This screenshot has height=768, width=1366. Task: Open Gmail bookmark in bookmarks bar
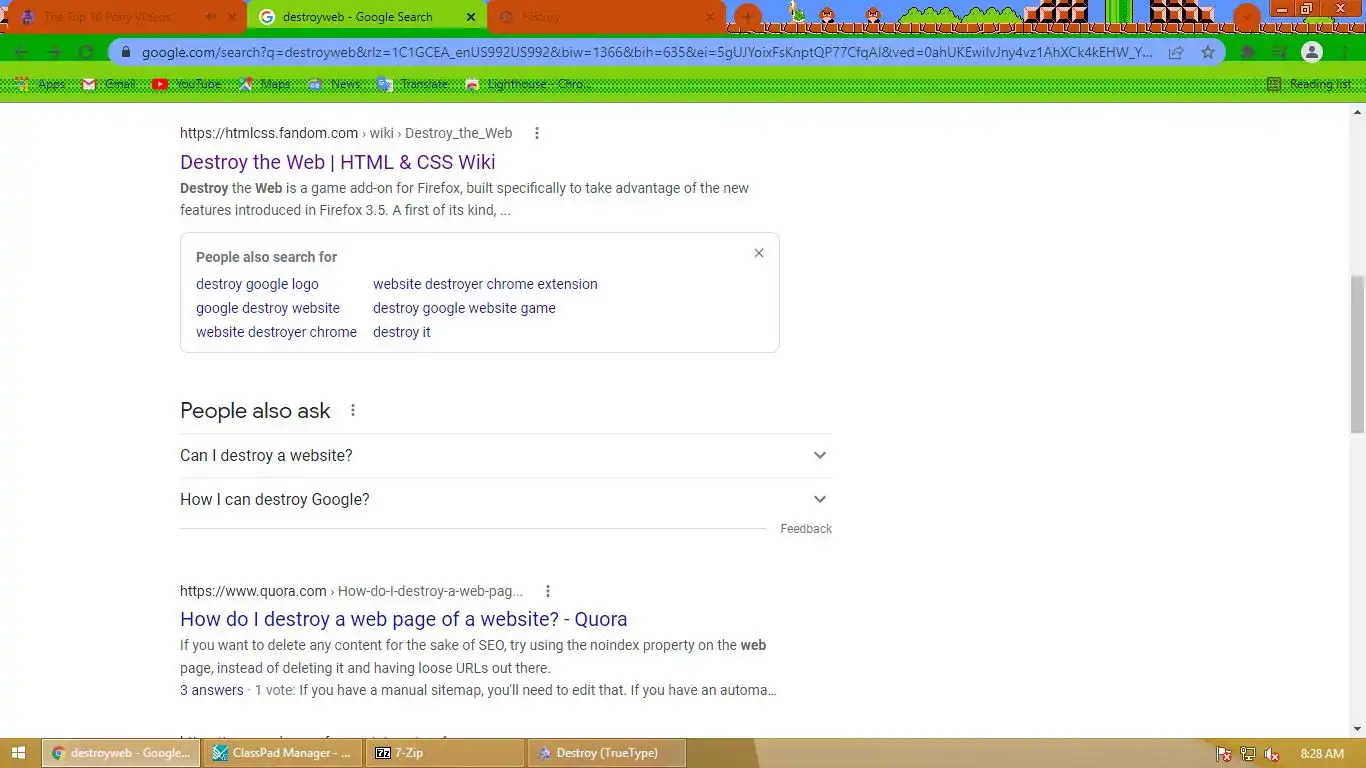109,84
